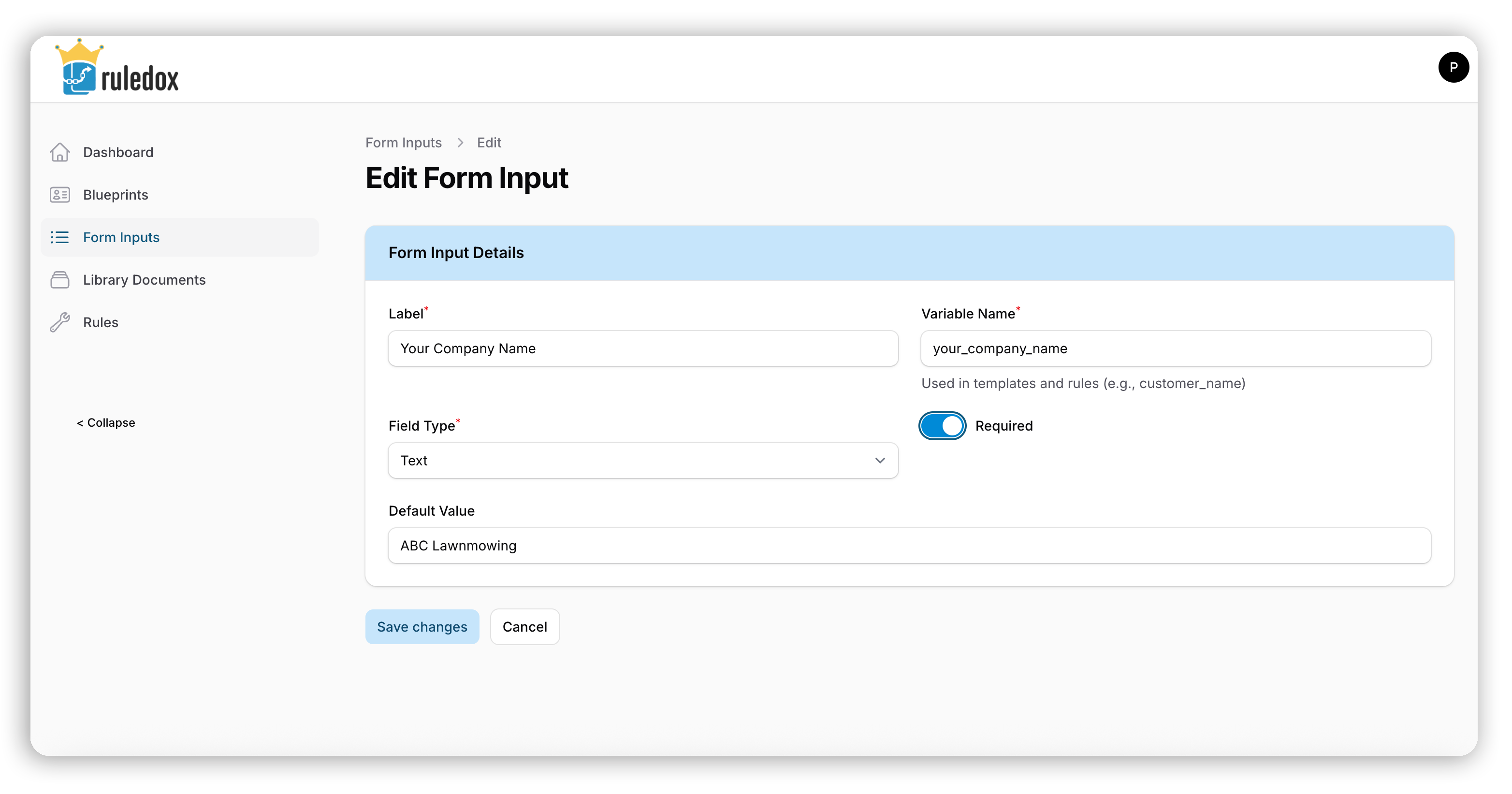Image resolution: width=1512 pixels, height=794 pixels.
Task: Click the Library Documents stack icon
Action: pos(60,280)
